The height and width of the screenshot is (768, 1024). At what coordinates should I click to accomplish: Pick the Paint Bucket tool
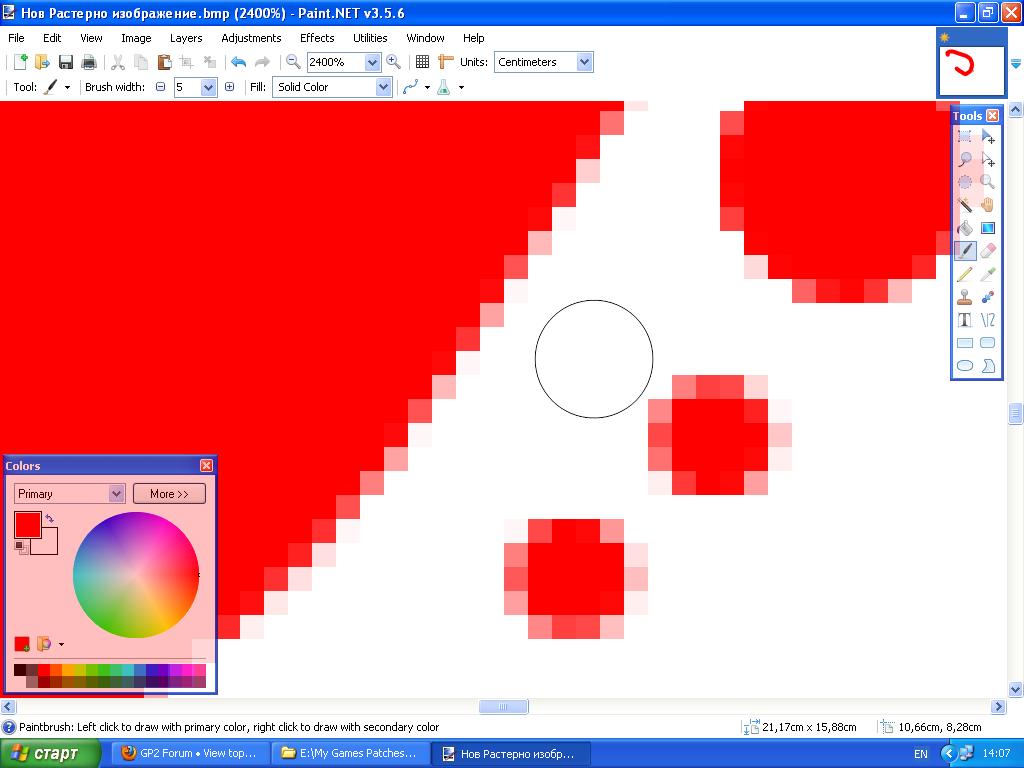(x=965, y=228)
